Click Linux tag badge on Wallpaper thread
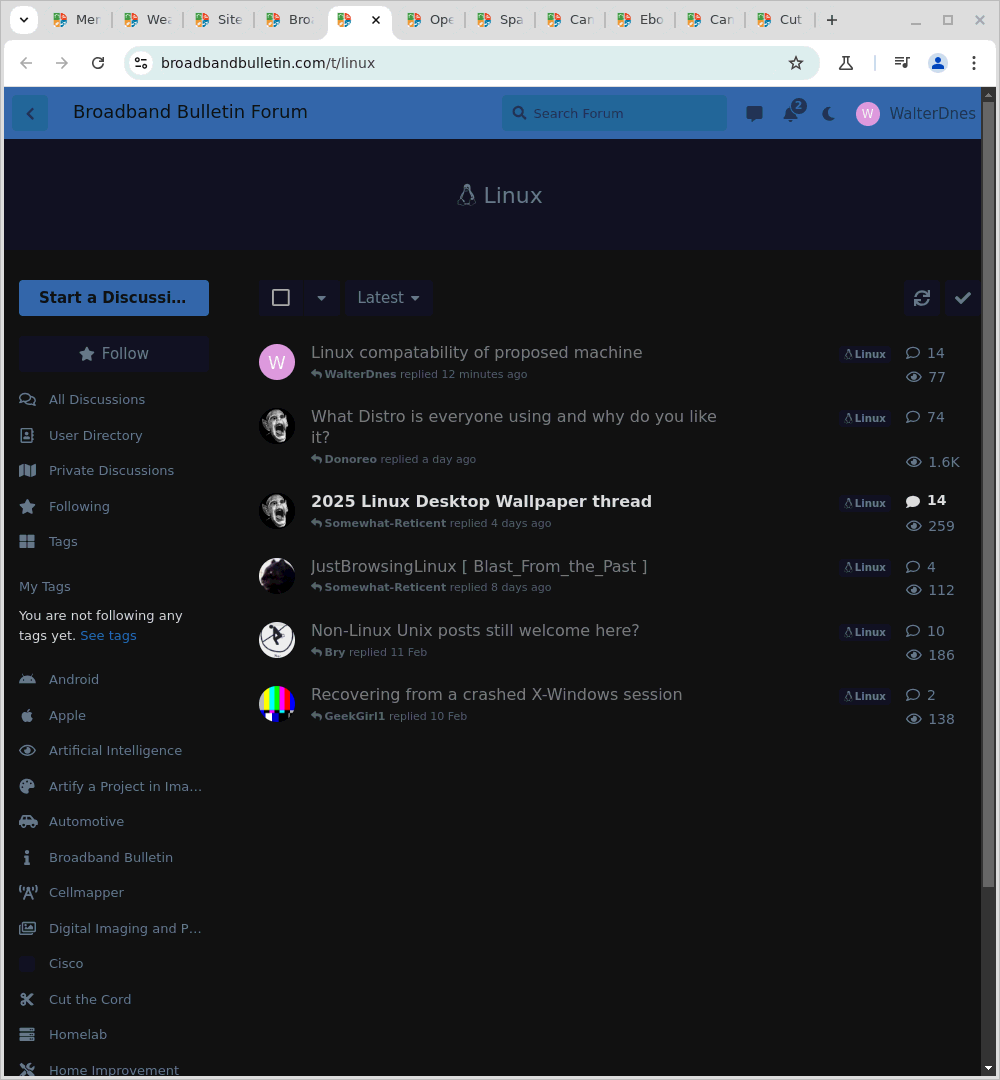Screen dimensions: 1000x1080 tap(865, 503)
